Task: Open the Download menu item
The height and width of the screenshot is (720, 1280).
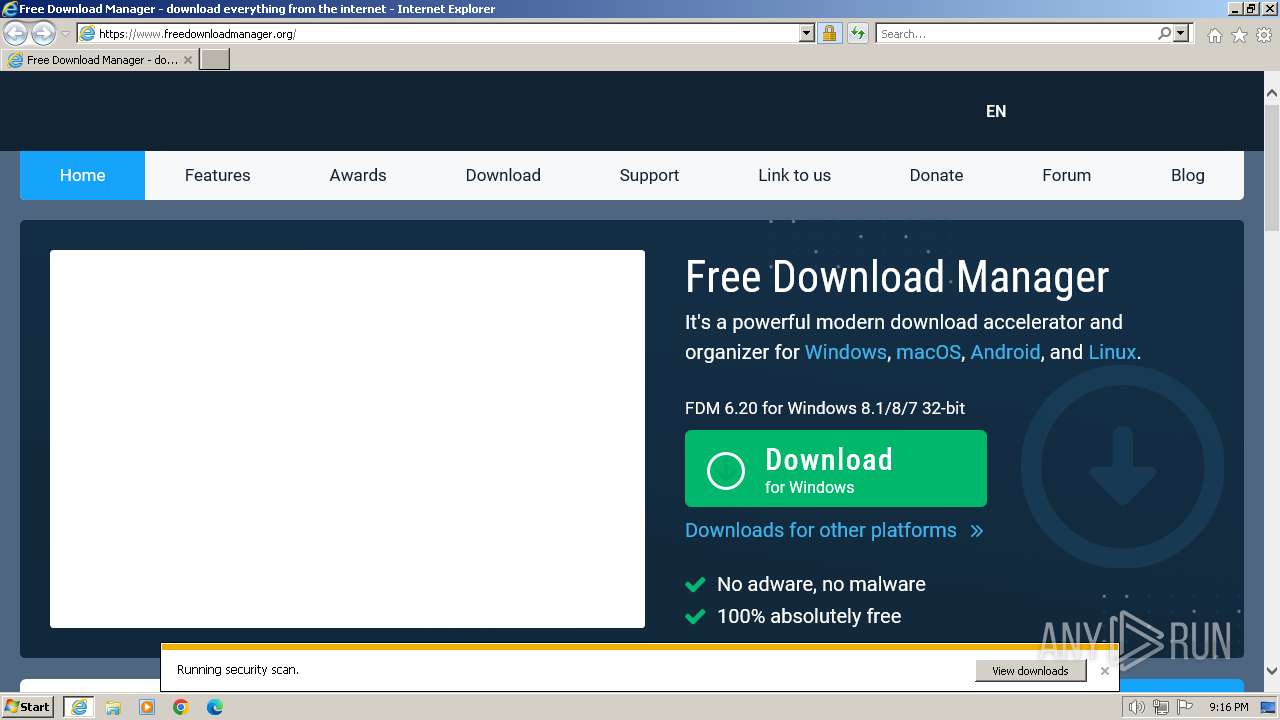Action: (x=503, y=175)
